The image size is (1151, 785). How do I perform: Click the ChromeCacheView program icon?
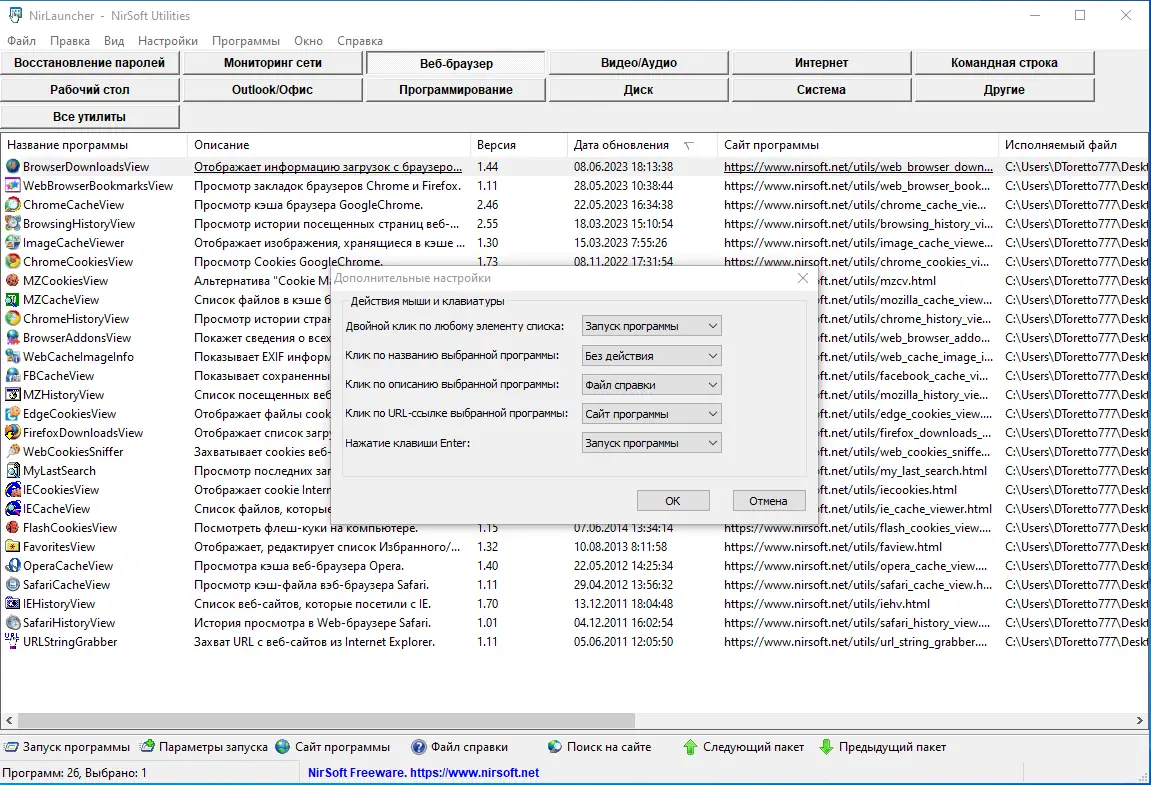click(x=12, y=205)
